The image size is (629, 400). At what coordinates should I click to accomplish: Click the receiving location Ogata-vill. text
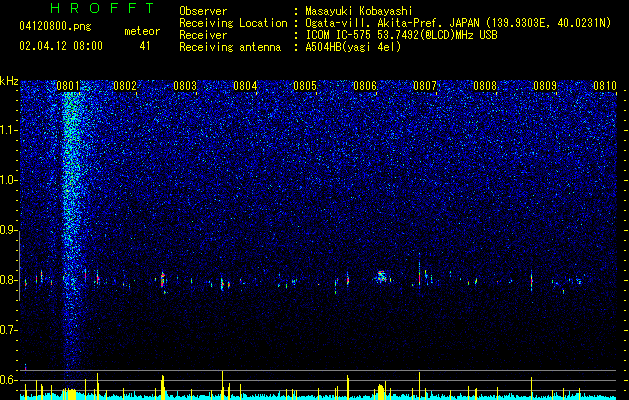pyautogui.click(x=458, y=23)
